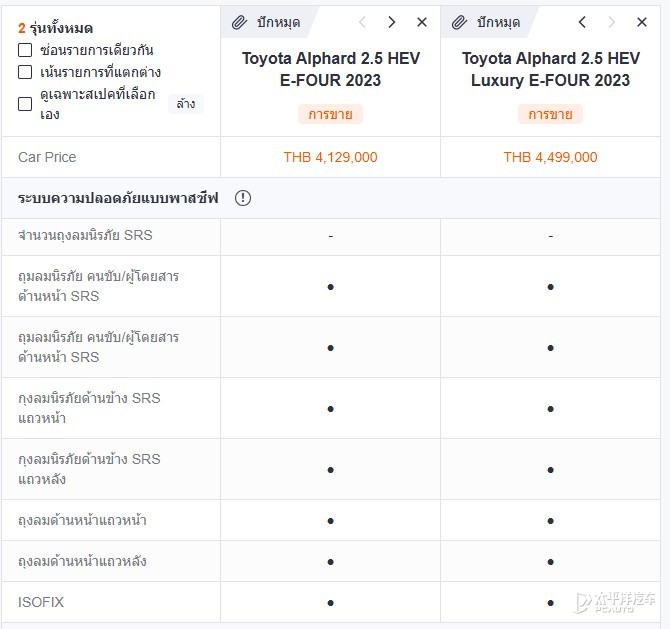Click ถุงลมด้านหน้าแถวหน้า row label
The height and width of the screenshot is (629, 670).
[x=82, y=520]
